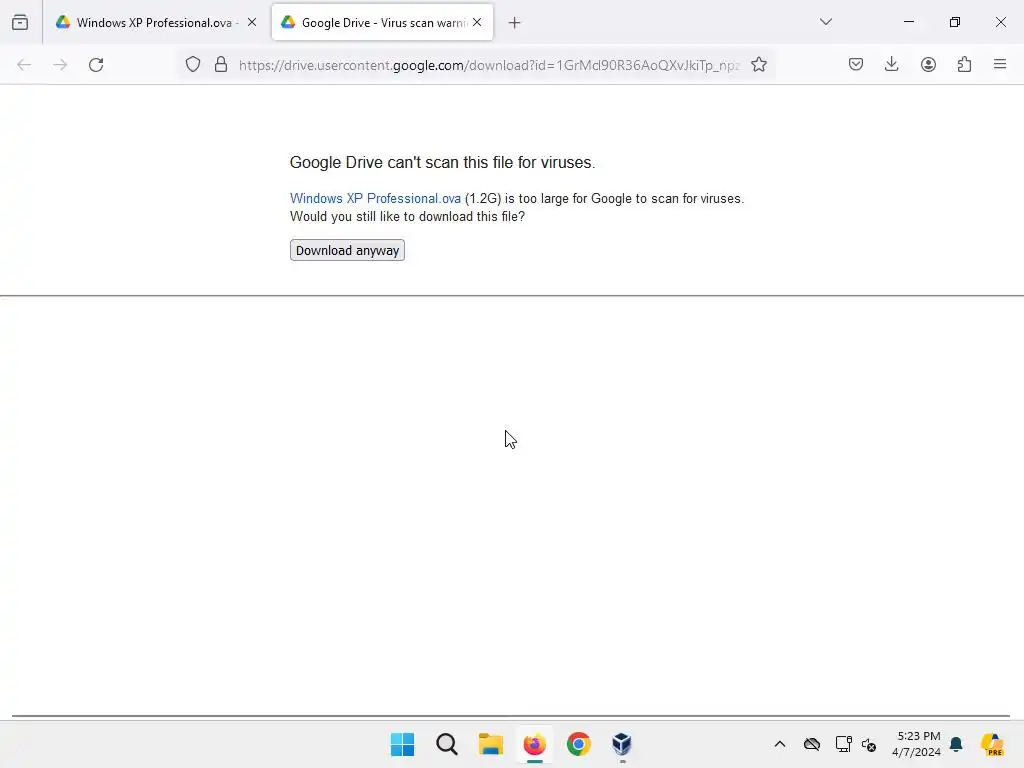Click the muted volume tray icon

click(x=869, y=744)
